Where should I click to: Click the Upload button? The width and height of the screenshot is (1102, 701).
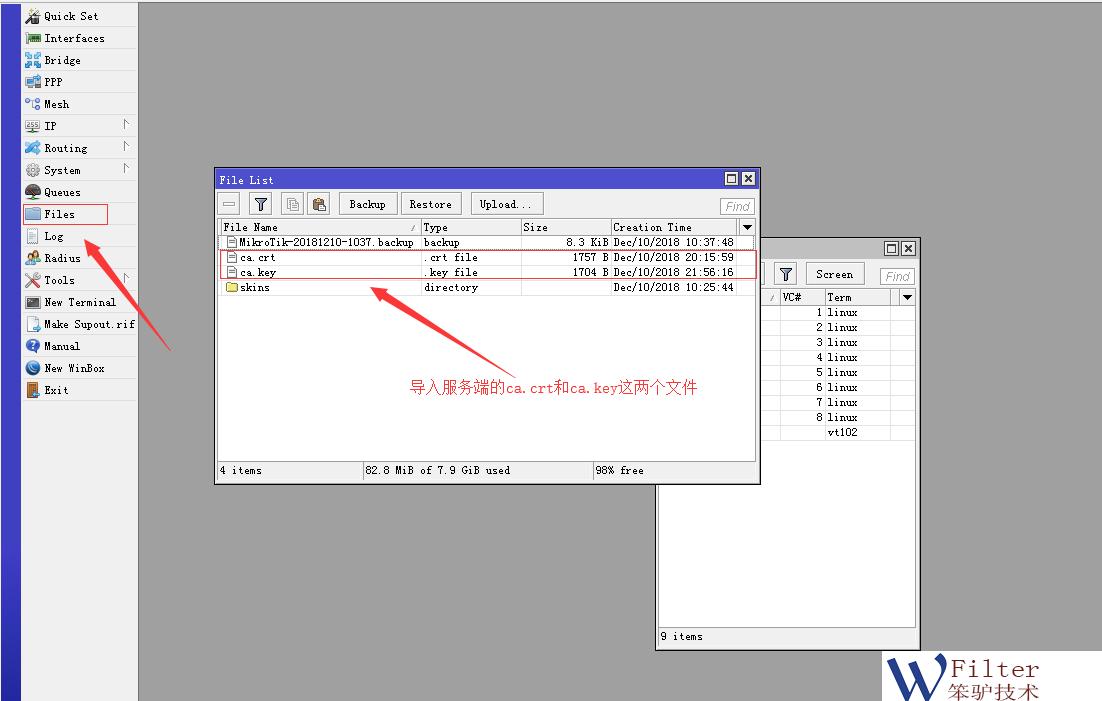point(506,203)
